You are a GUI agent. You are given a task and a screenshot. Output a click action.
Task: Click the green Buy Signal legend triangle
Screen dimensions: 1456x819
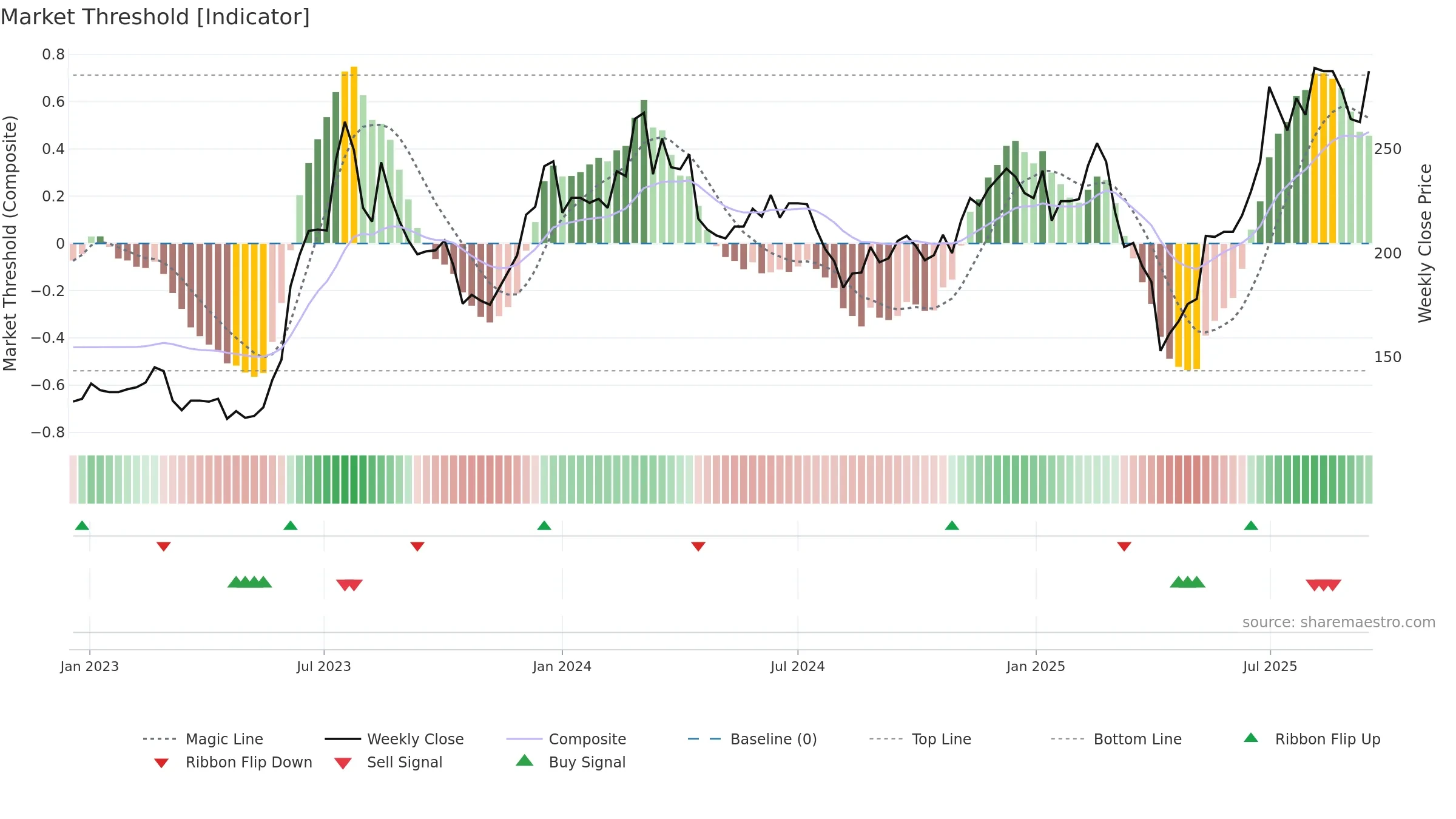click(525, 760)
